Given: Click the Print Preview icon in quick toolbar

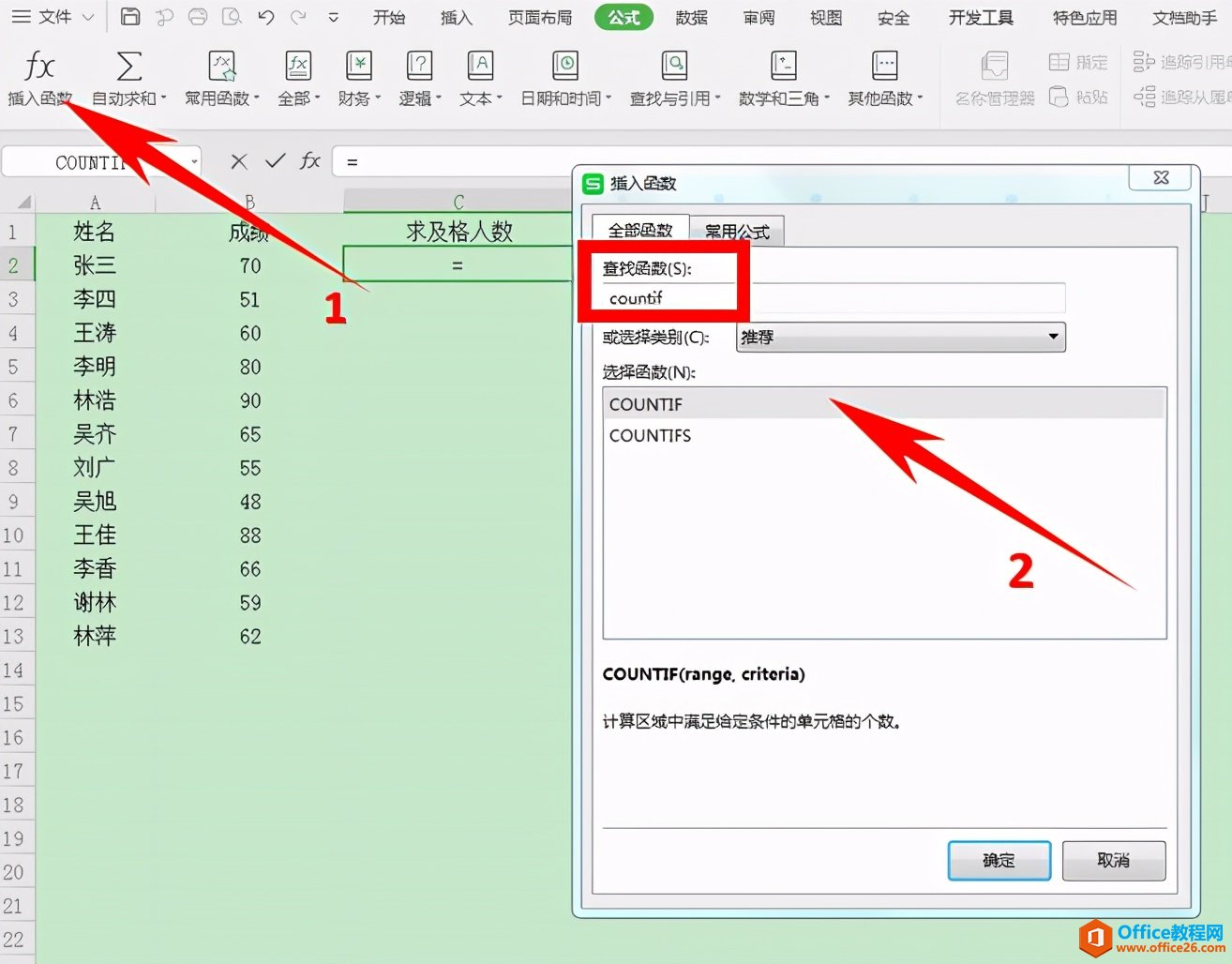Looking at the screenshot, I should pyautogui.click(x=232, y=17).
